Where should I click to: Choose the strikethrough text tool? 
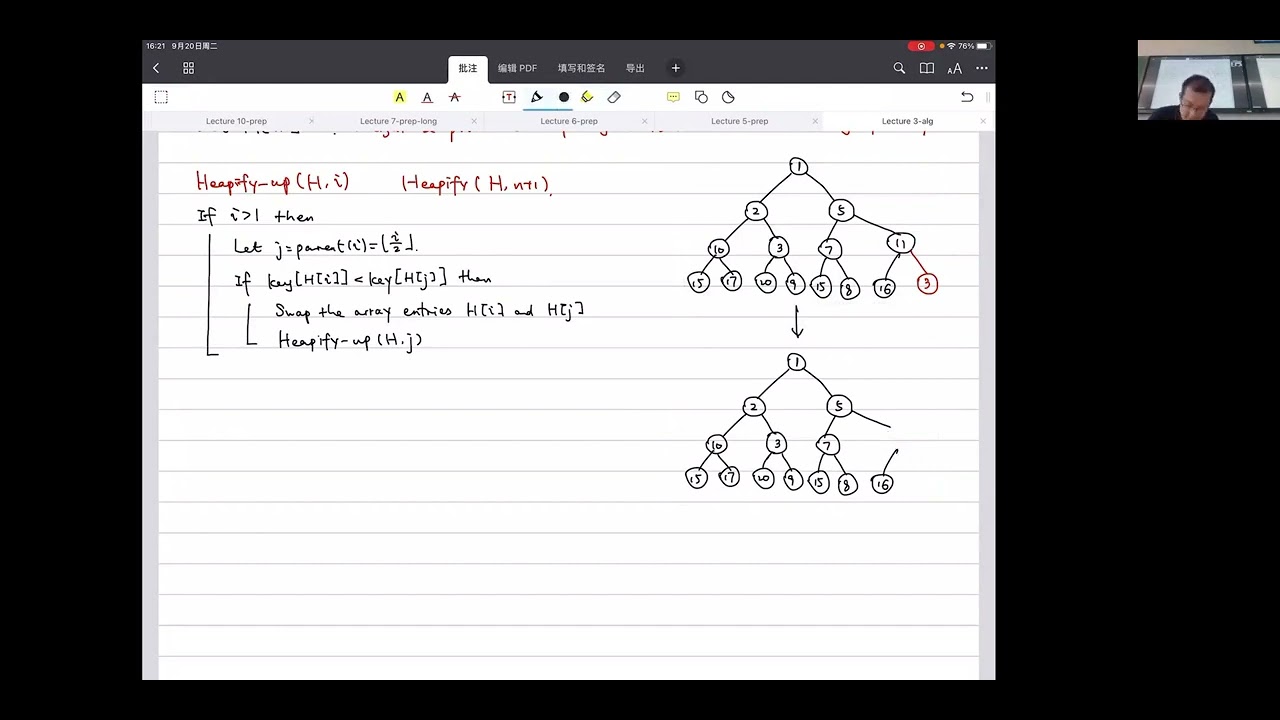coord(454,97)
